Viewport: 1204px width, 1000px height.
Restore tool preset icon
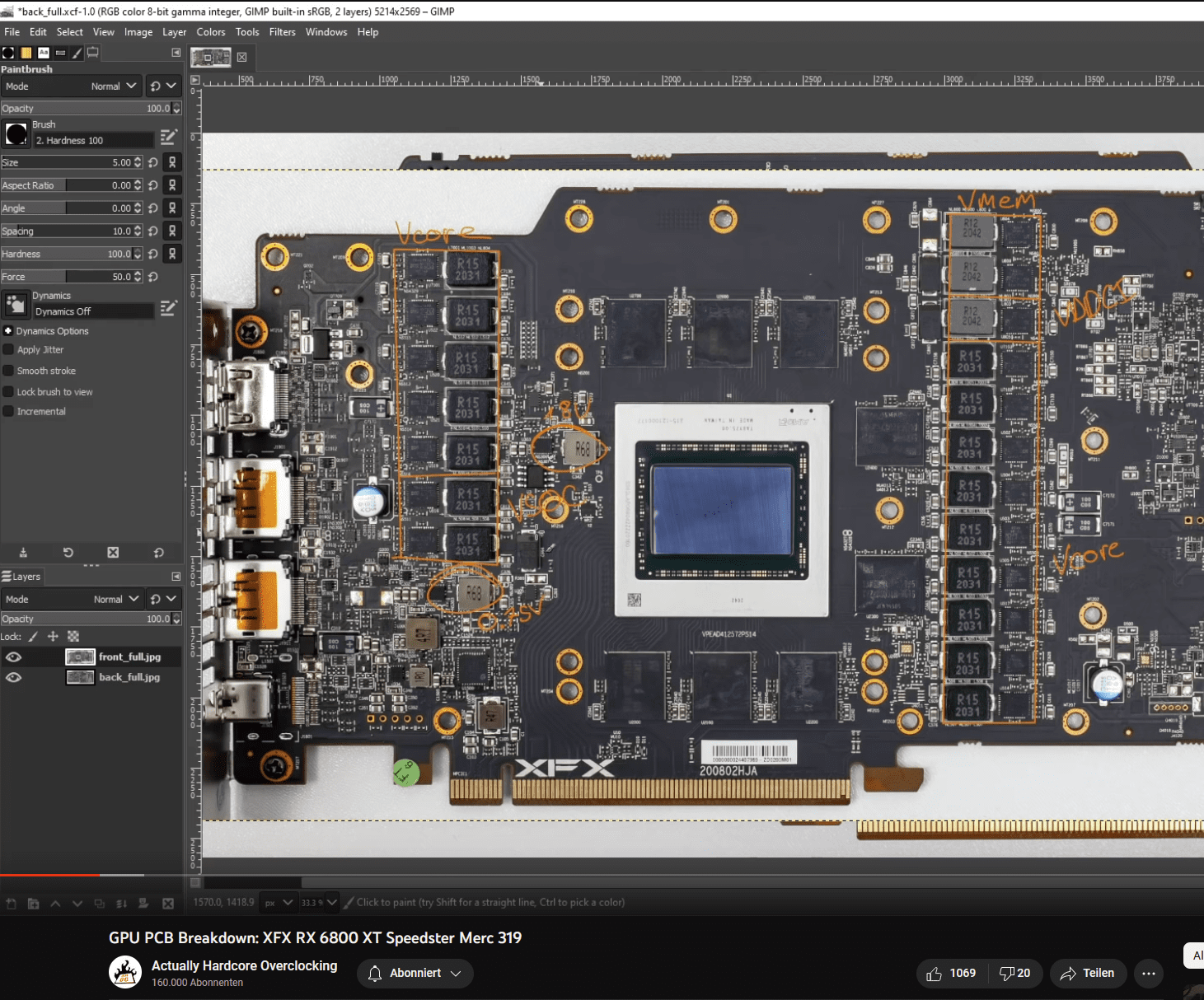point(68,553)
